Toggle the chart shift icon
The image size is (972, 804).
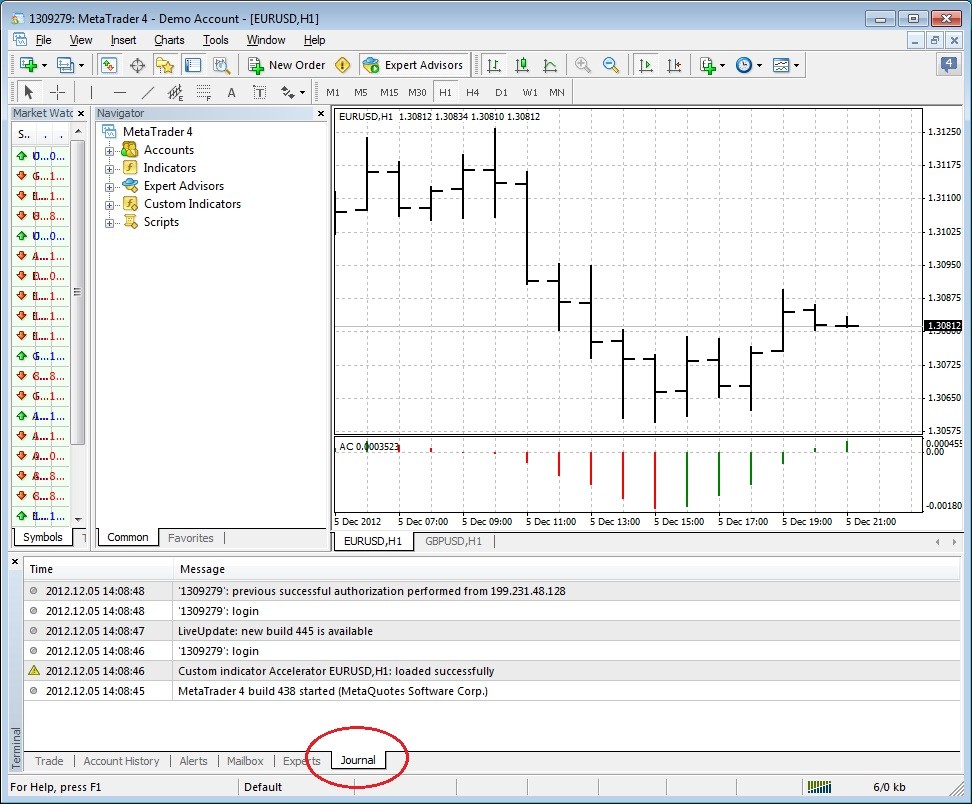(674, 64)
